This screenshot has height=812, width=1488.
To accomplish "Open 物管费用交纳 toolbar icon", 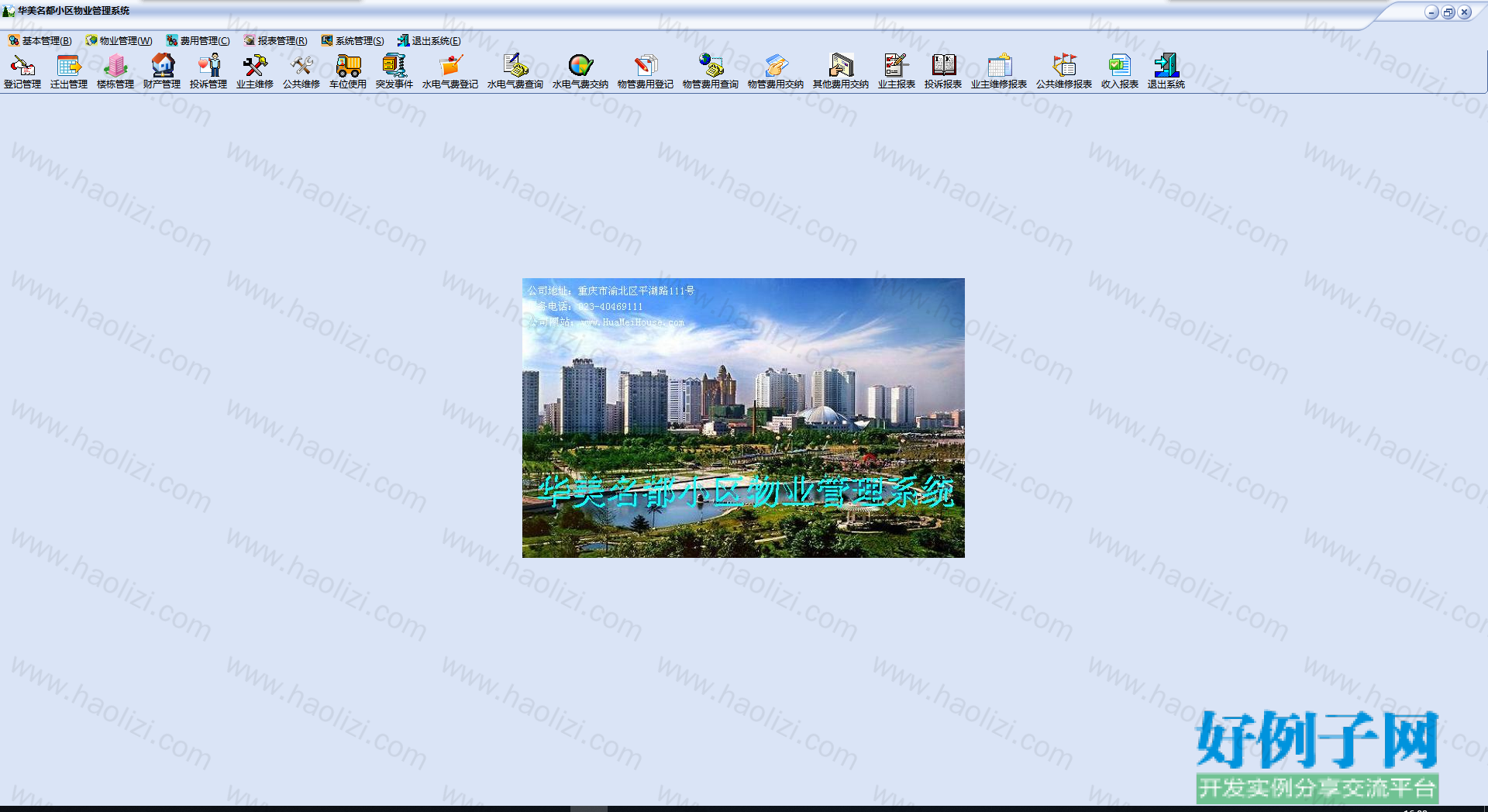I will tap(776, 71).
